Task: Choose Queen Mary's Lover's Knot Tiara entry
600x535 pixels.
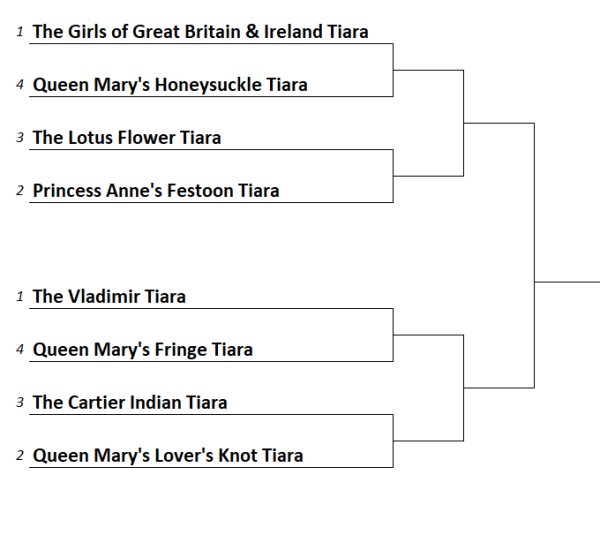Action: click(x=168, y=456)
